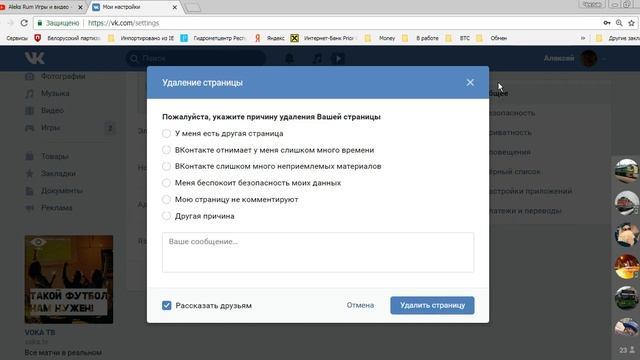Viewport: 640px width, 360px height.
Task: Open a new browser tab
Action: click(193, 7)
